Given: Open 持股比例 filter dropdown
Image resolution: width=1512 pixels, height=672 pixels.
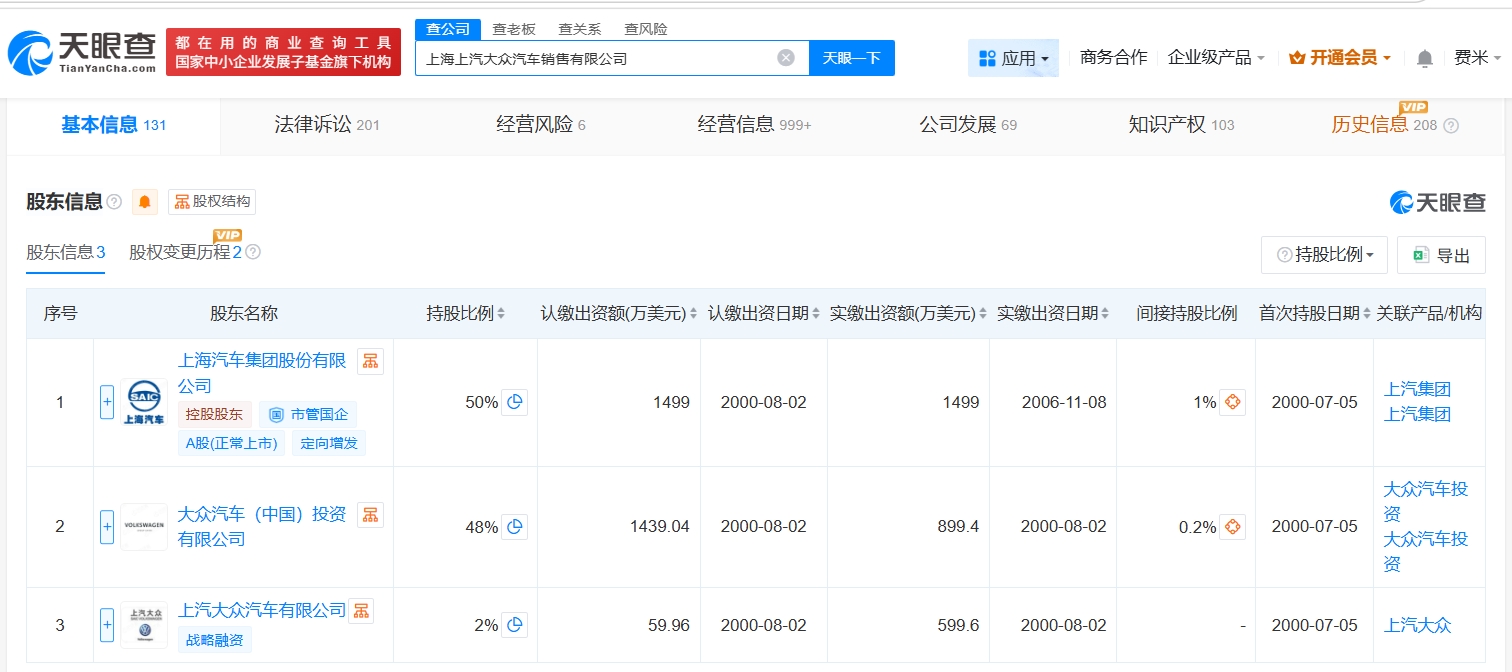Looking at the screenshot, I should point(1325,255).
